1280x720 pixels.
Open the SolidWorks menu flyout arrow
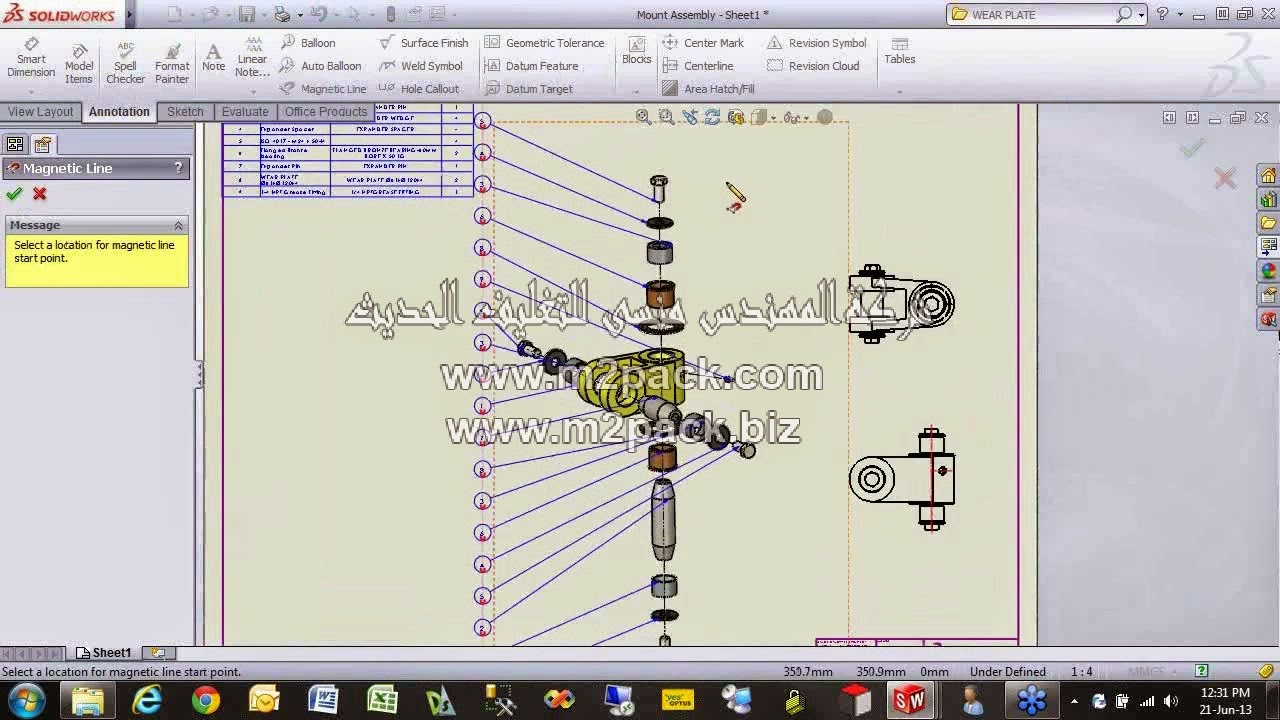[x=129, y=15]
